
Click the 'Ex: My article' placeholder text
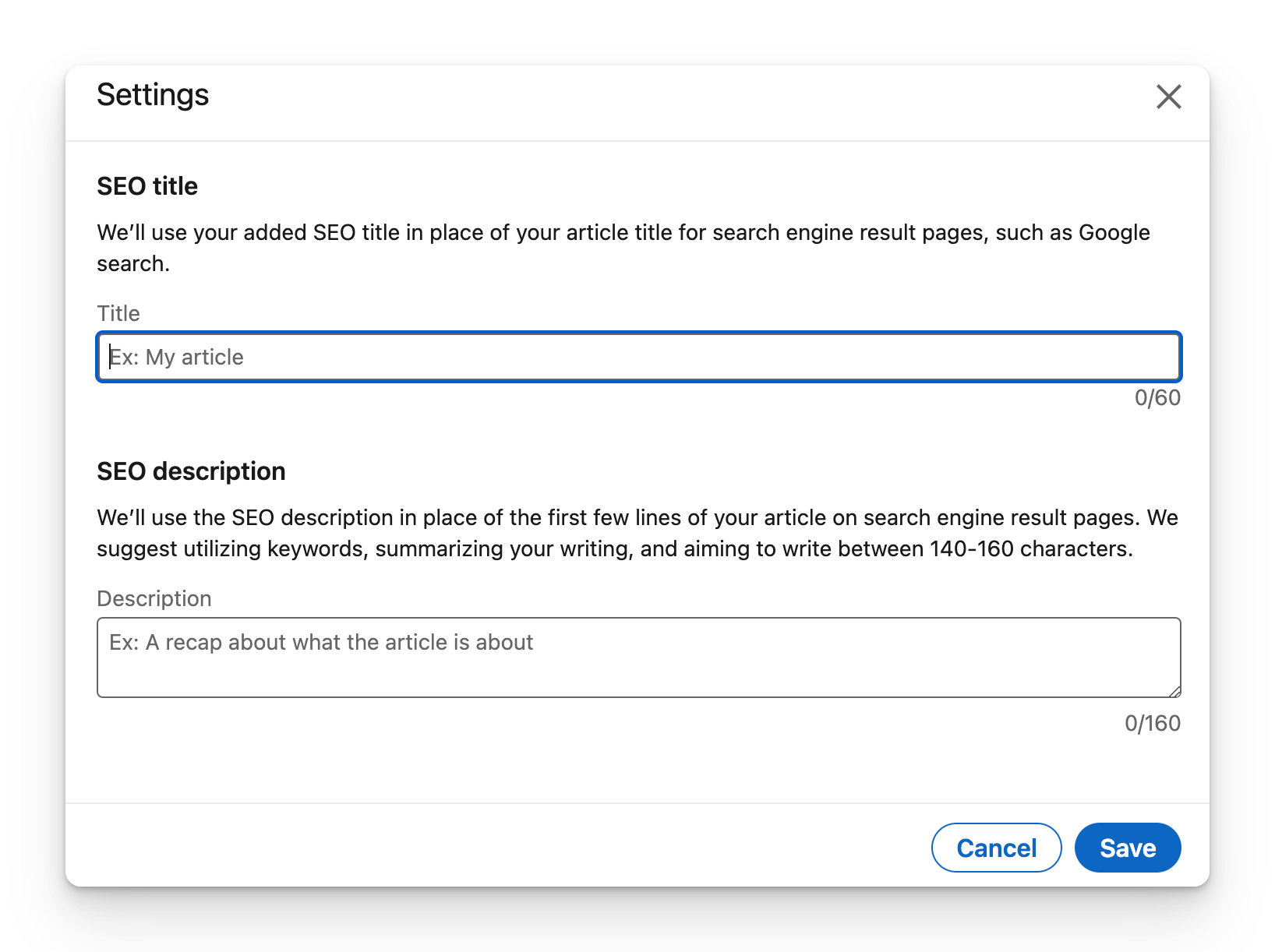coord(177,358)
